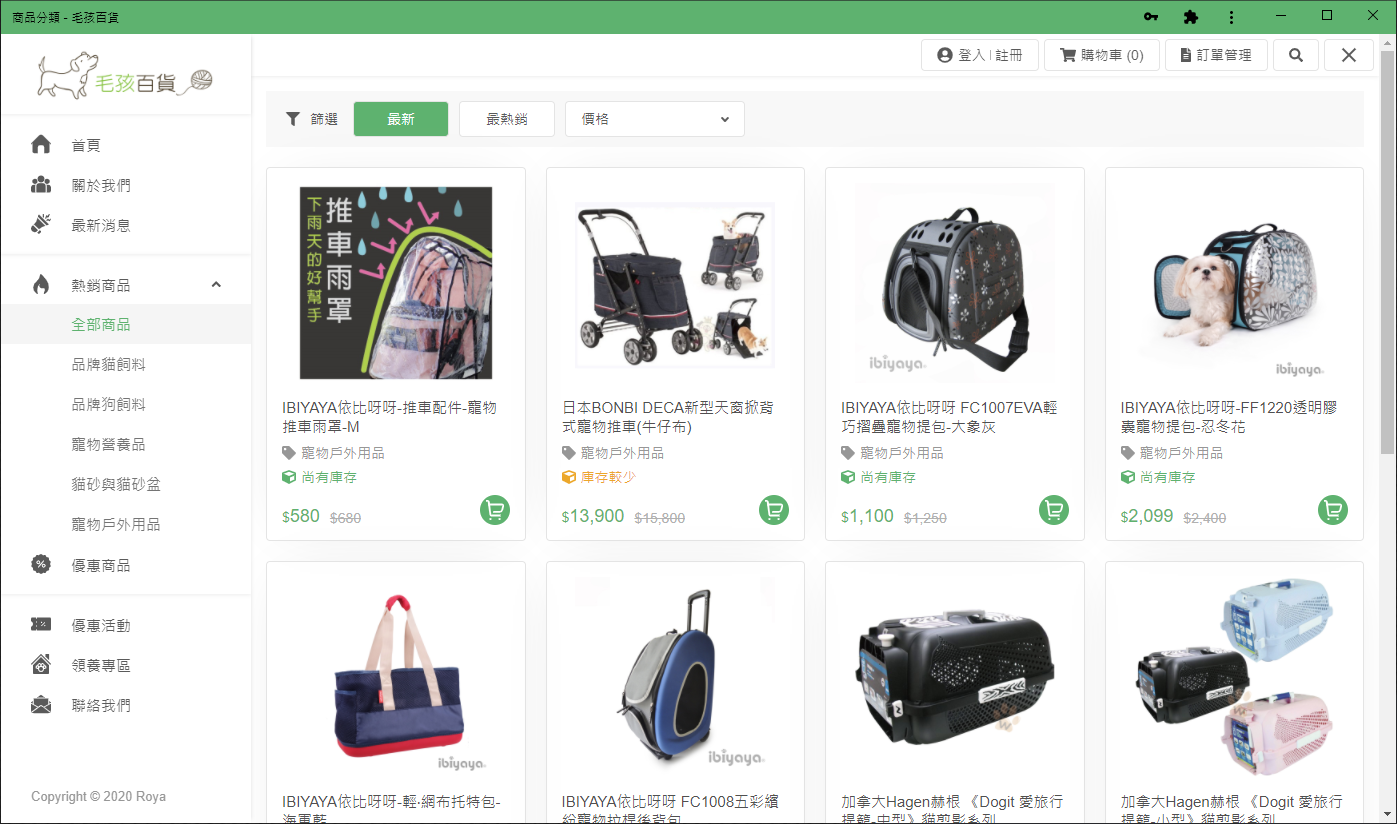
Task: Click the $13,900 price text
Action: click(593, 517)
